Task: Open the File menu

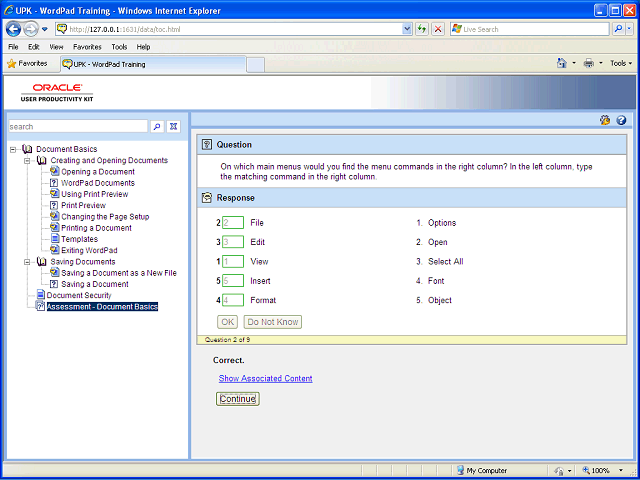Action: (x=13, y=47)
